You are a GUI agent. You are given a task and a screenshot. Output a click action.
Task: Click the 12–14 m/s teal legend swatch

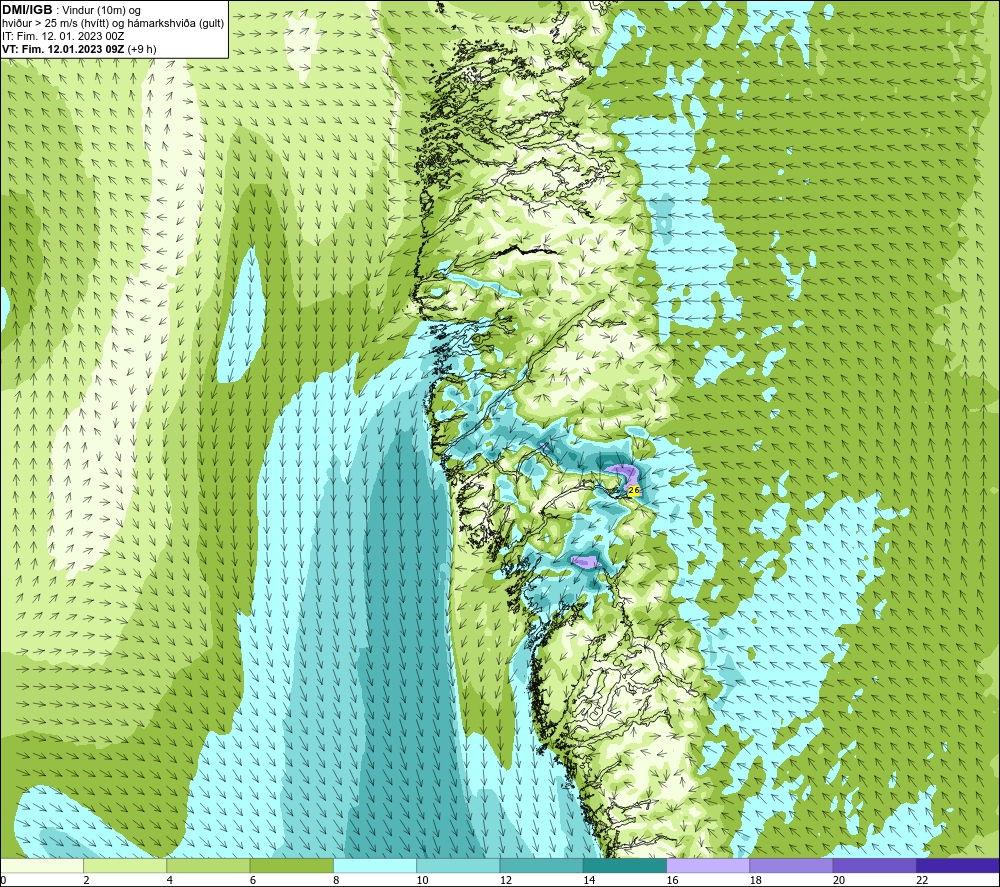[x=541, y=865]
